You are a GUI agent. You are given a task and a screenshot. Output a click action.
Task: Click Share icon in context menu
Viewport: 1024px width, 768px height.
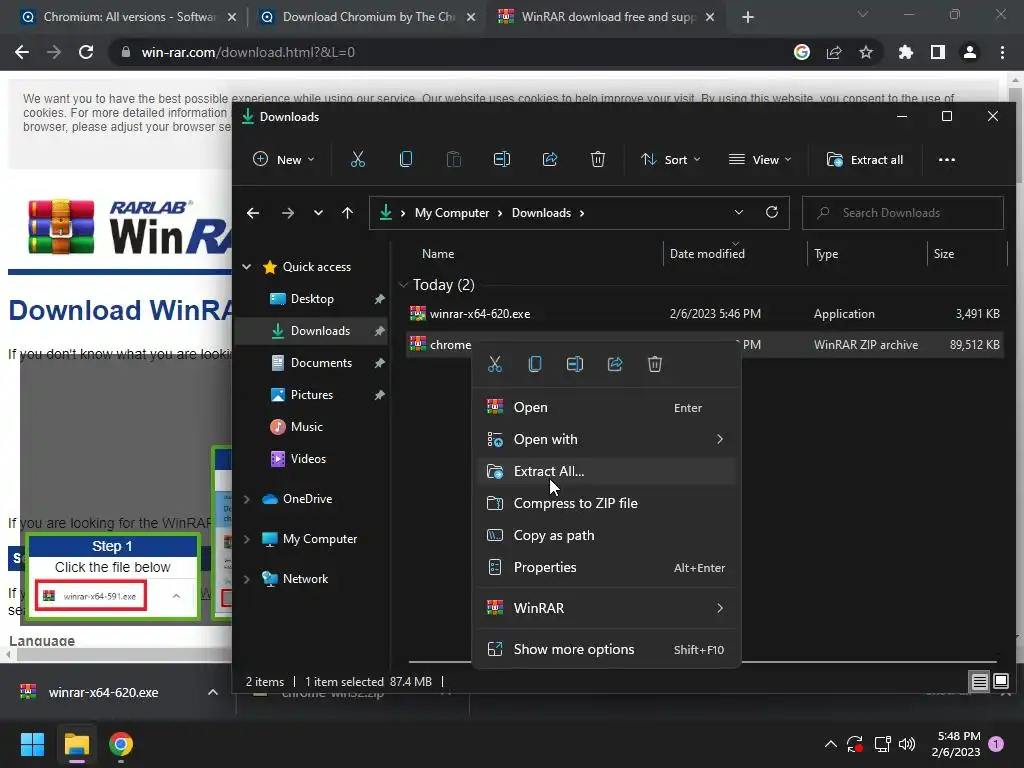coord(615,364)
